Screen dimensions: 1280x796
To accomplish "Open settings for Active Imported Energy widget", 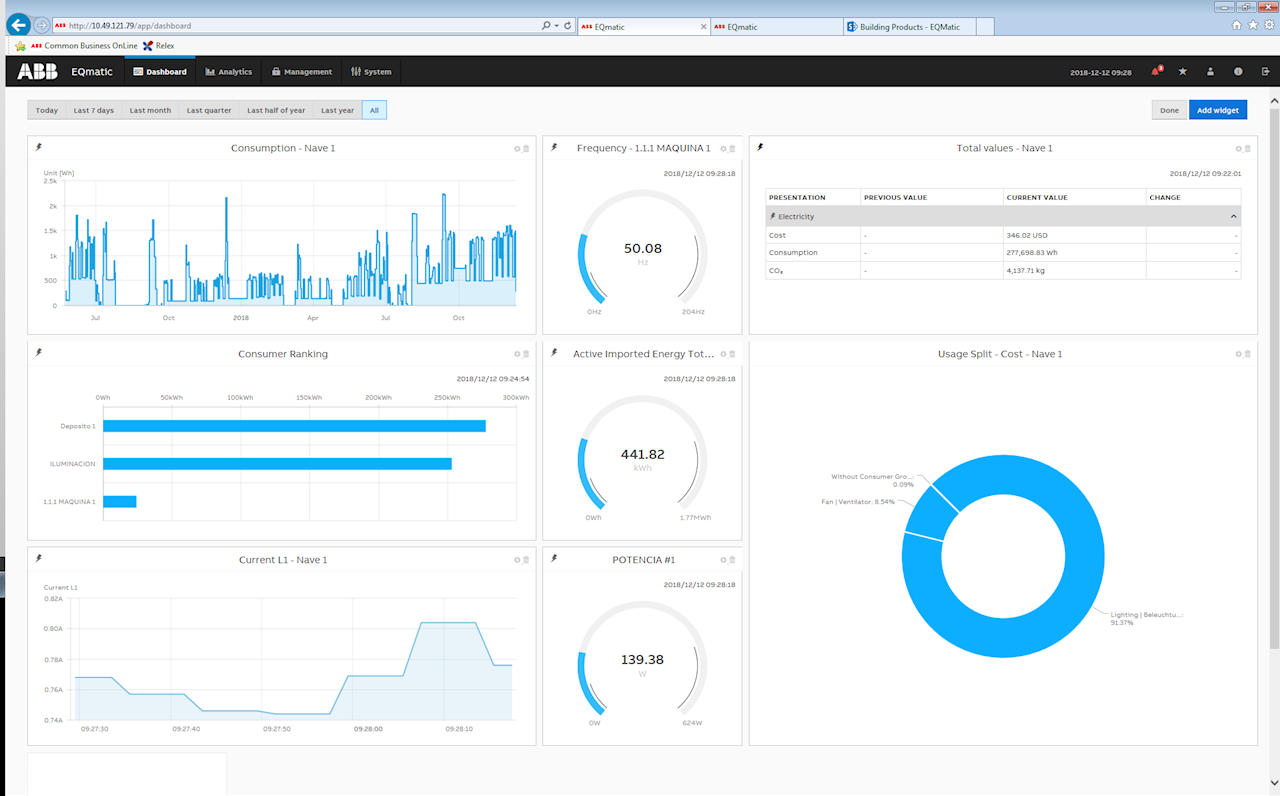I will tap(723, 354).
